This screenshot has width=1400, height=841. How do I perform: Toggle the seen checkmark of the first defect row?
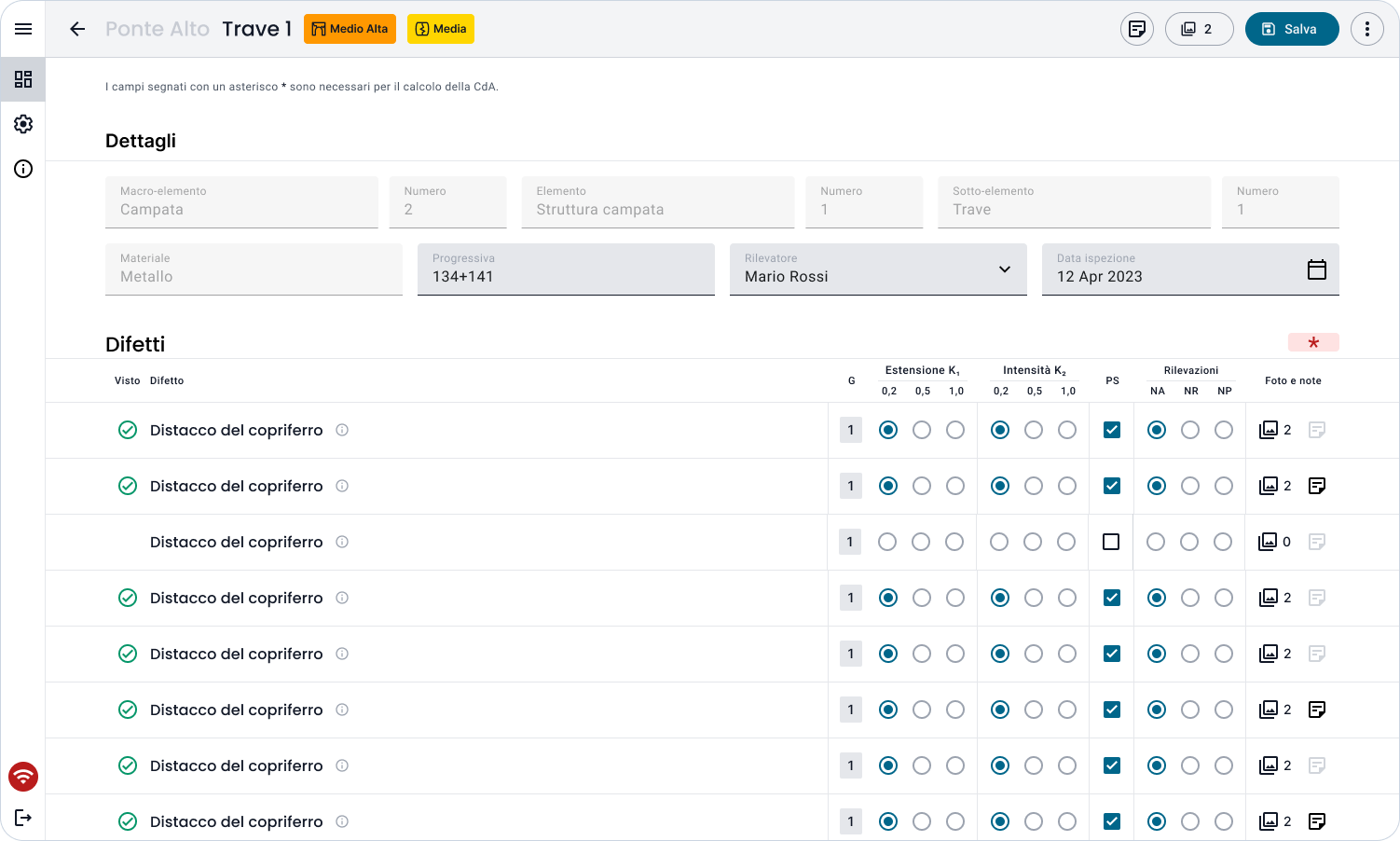point(128,430)
